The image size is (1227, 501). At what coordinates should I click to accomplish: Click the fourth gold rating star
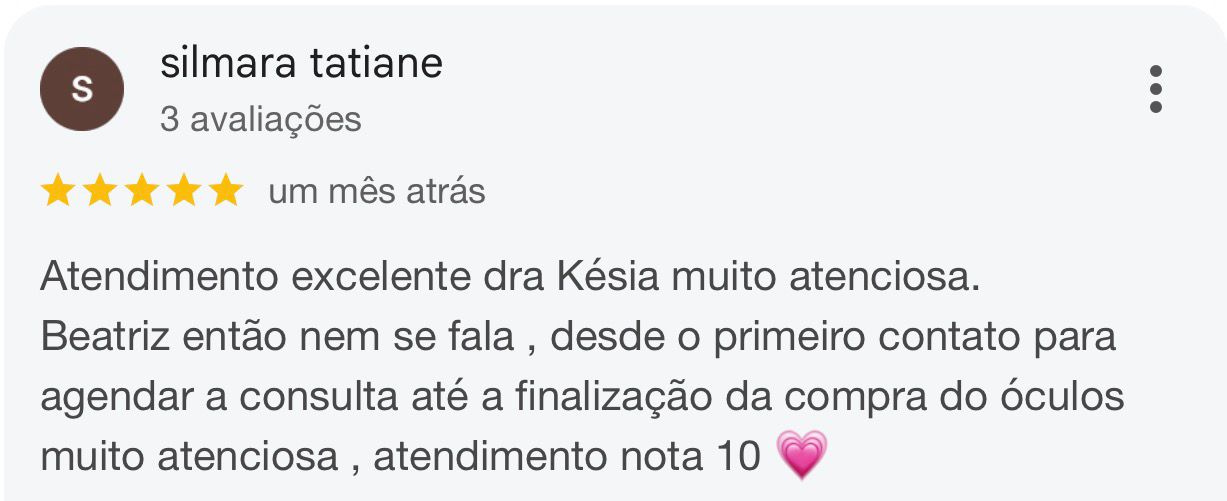pyautogui.click(x=184, y=190)
